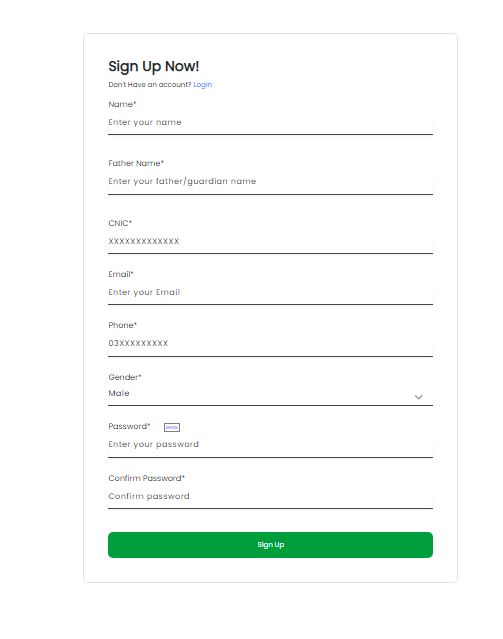The height and width of the screenshot is (639, 503).
Task: Click the Email* label
Action: pyautogui.click(x=121, y=274)
